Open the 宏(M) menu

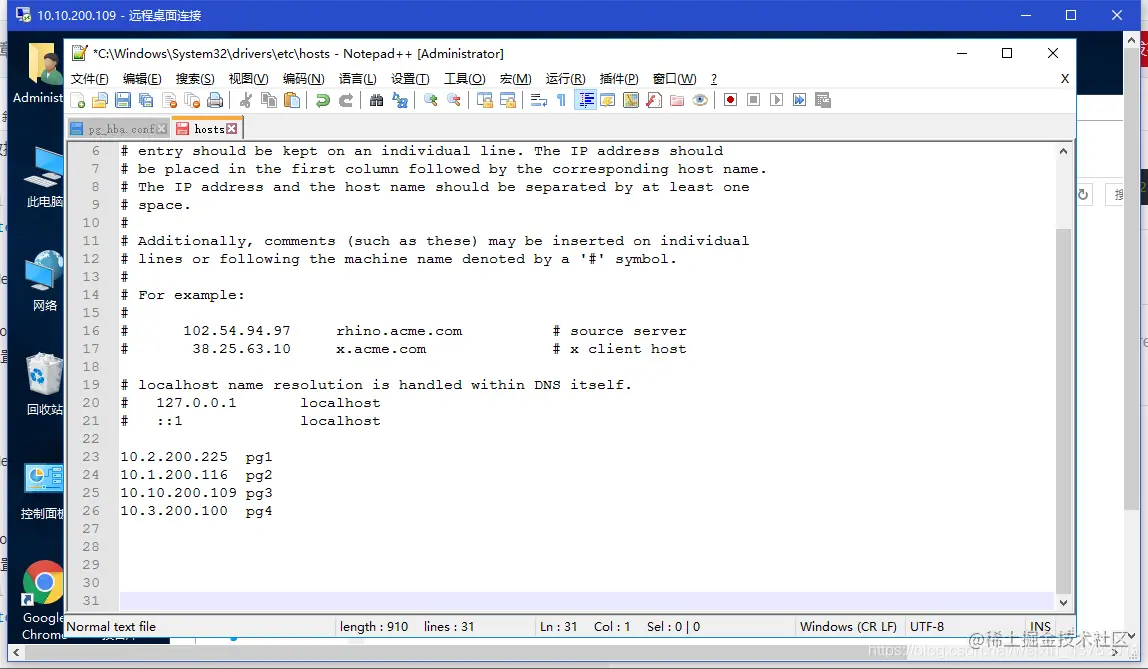pos(515,79)
